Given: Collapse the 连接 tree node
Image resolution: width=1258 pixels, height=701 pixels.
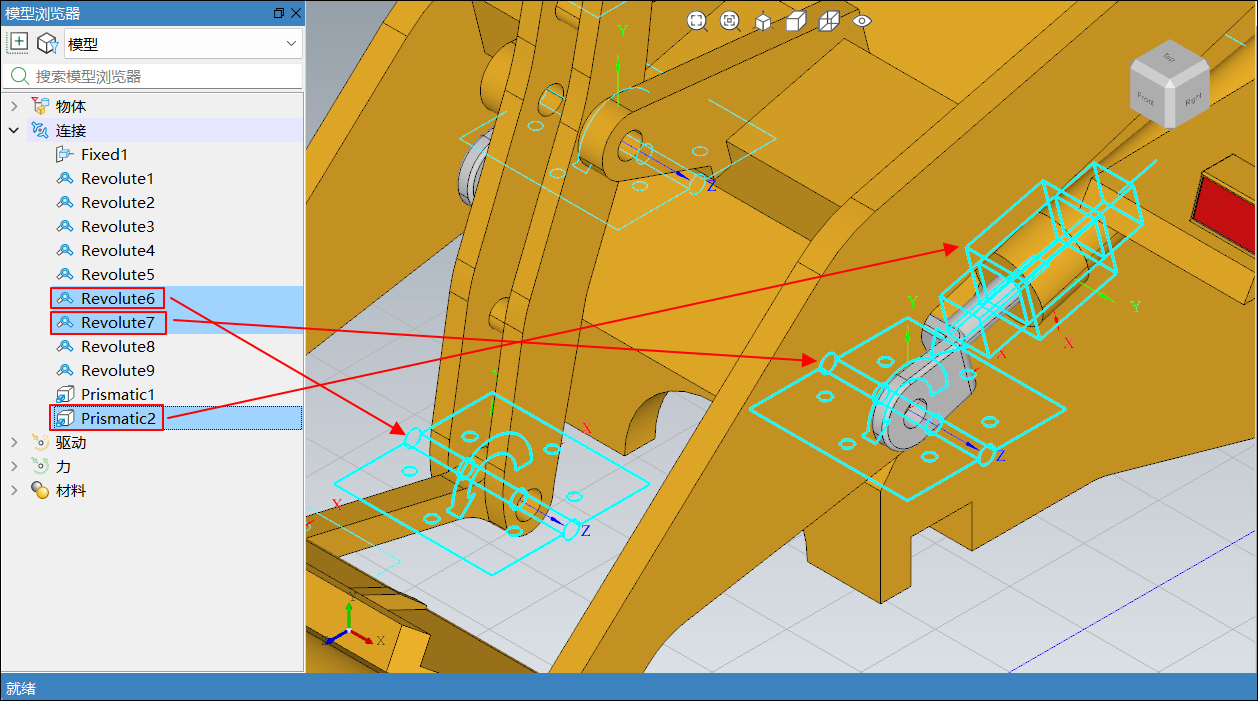Looking at the screenshot, I should point(14,130).
